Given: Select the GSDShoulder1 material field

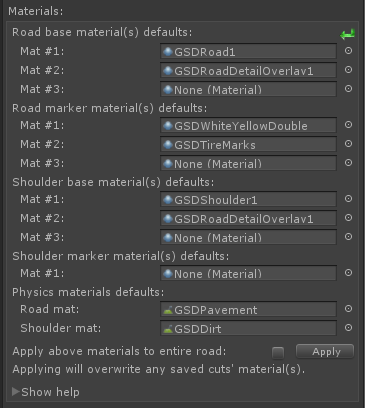Looking at the screenshot, I should pyautogui.click(x=248, y=199).
